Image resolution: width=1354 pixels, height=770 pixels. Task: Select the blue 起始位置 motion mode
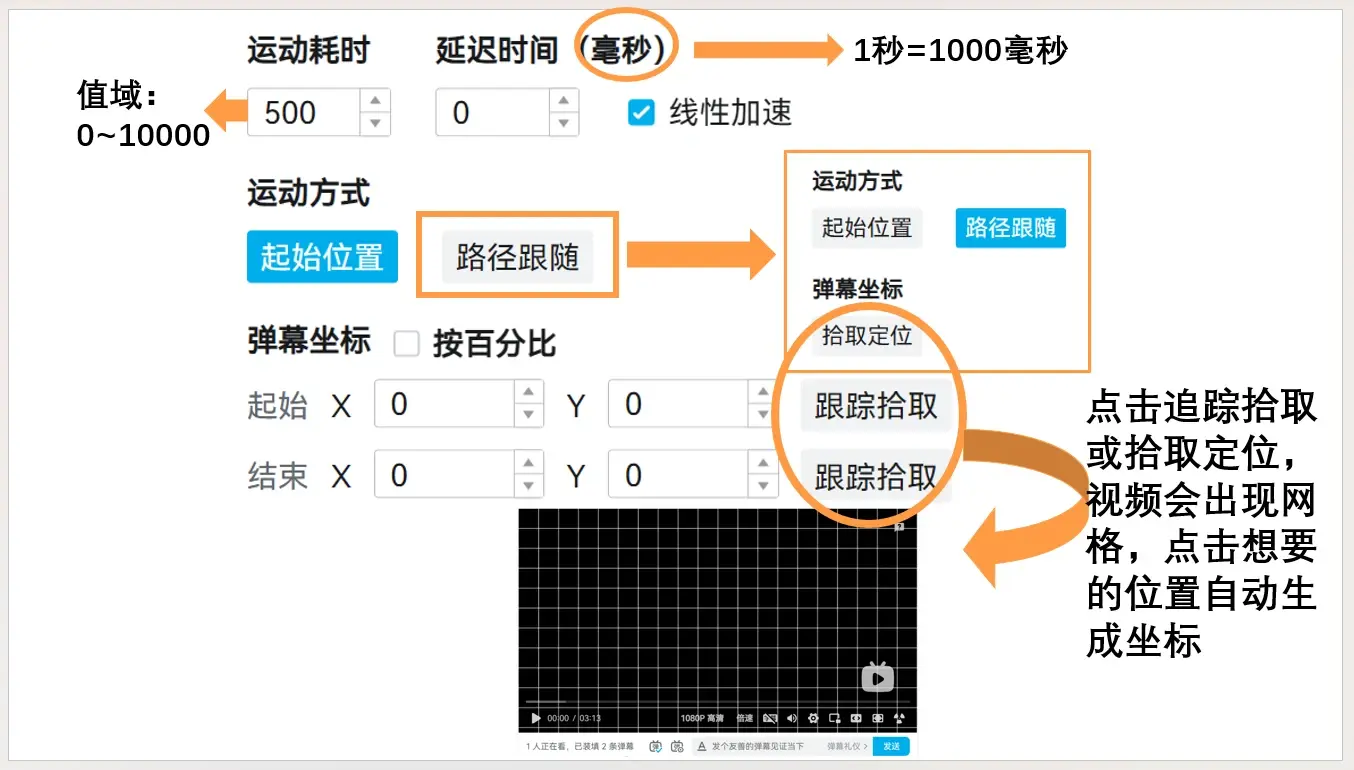pos(322,257)
